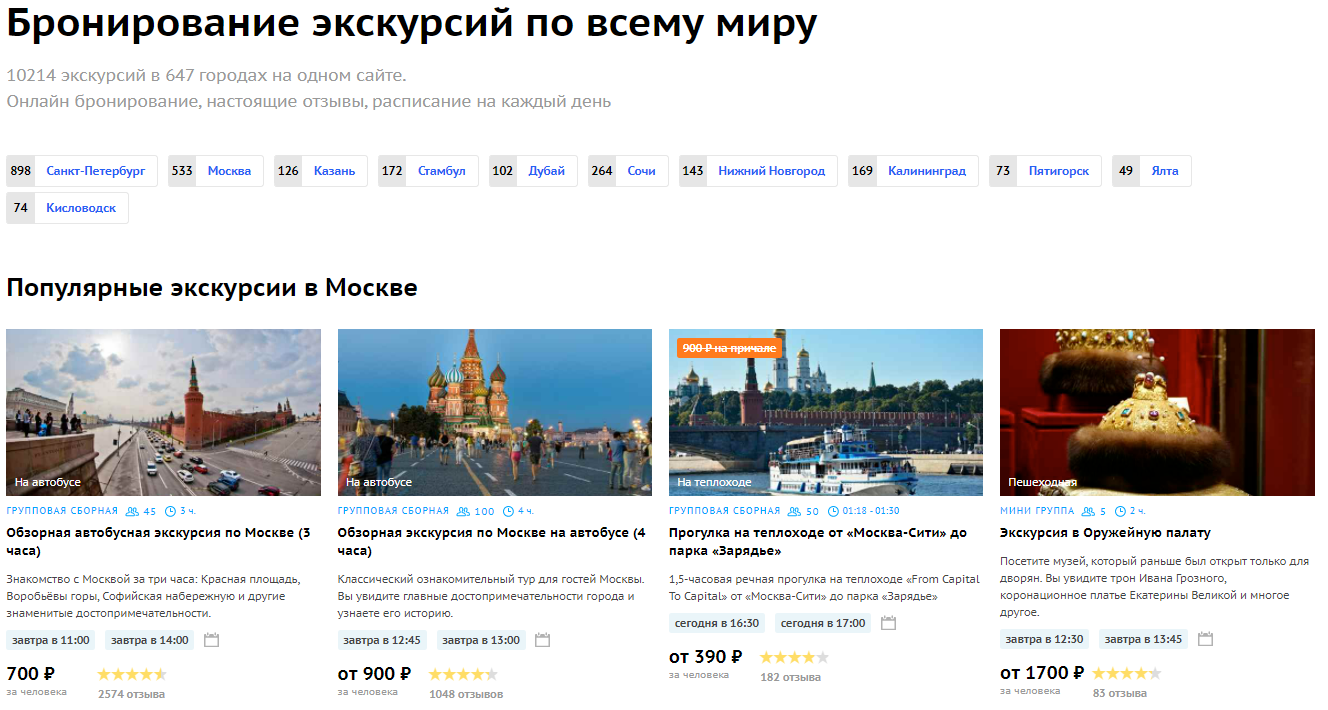The width and height of the screenshot is (1328, 710).
Task: Click the duration clock icon showing 01:18 - 01:30
Action: pyautogui.click(x=833, y=511)
